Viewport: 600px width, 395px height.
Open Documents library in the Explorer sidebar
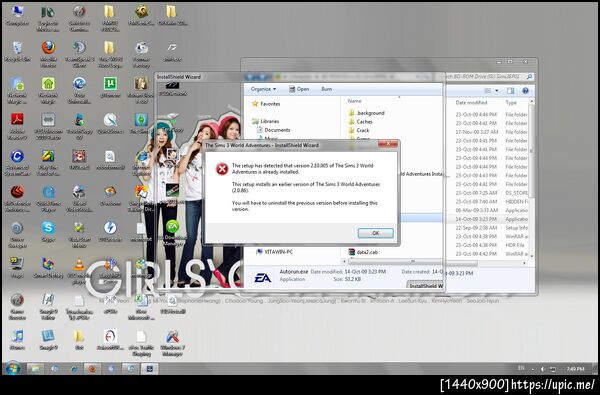point(273,130)
